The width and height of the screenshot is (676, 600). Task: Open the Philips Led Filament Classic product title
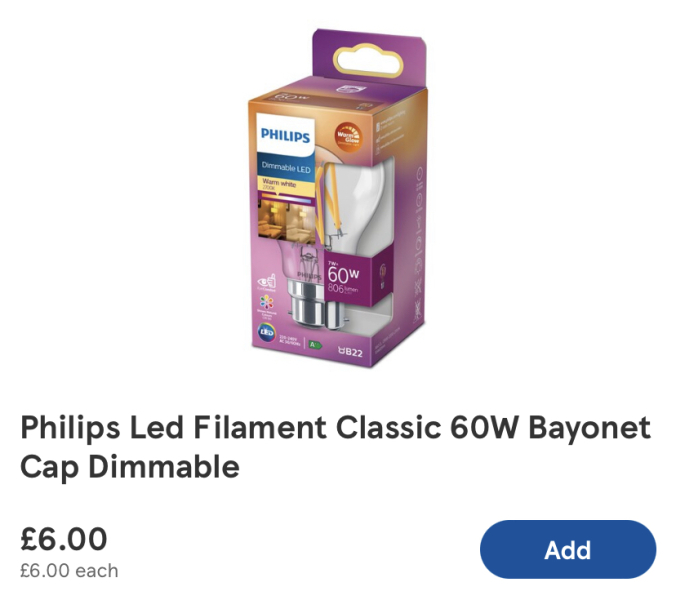point(335,447)
